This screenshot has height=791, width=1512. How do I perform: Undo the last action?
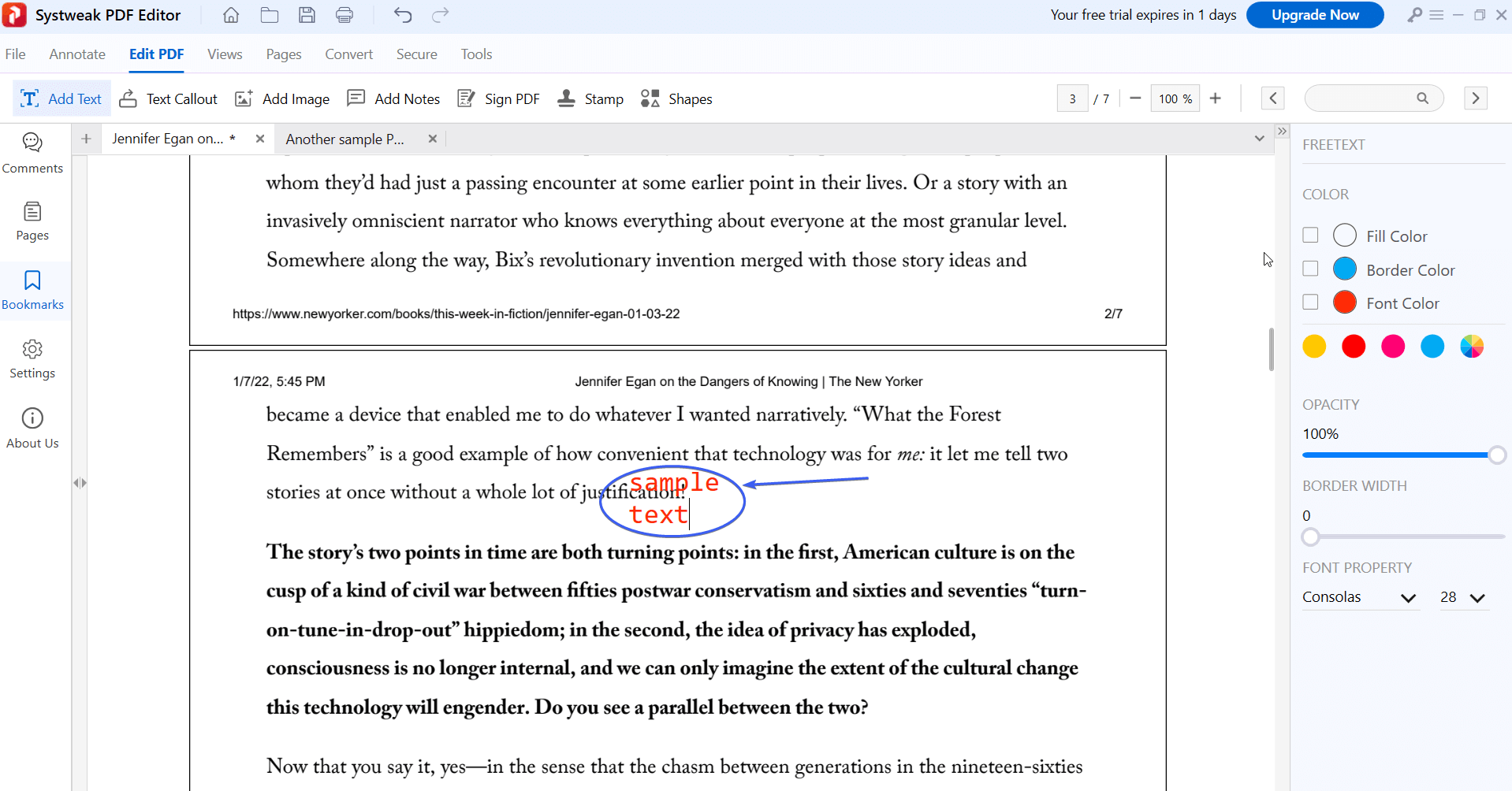(x=403, y=15)
